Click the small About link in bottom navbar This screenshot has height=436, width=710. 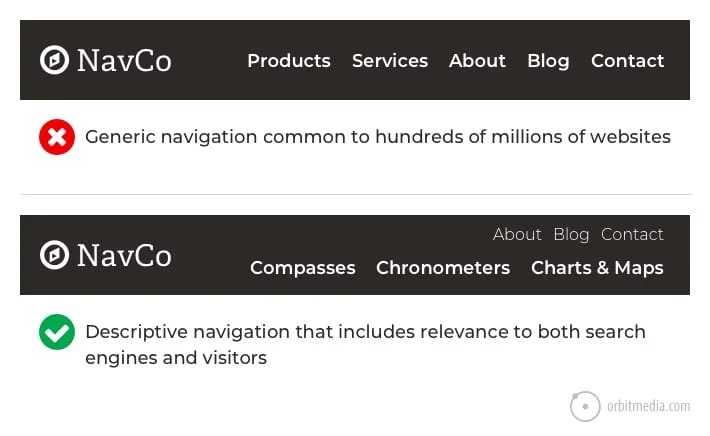[x=517, y=234]
